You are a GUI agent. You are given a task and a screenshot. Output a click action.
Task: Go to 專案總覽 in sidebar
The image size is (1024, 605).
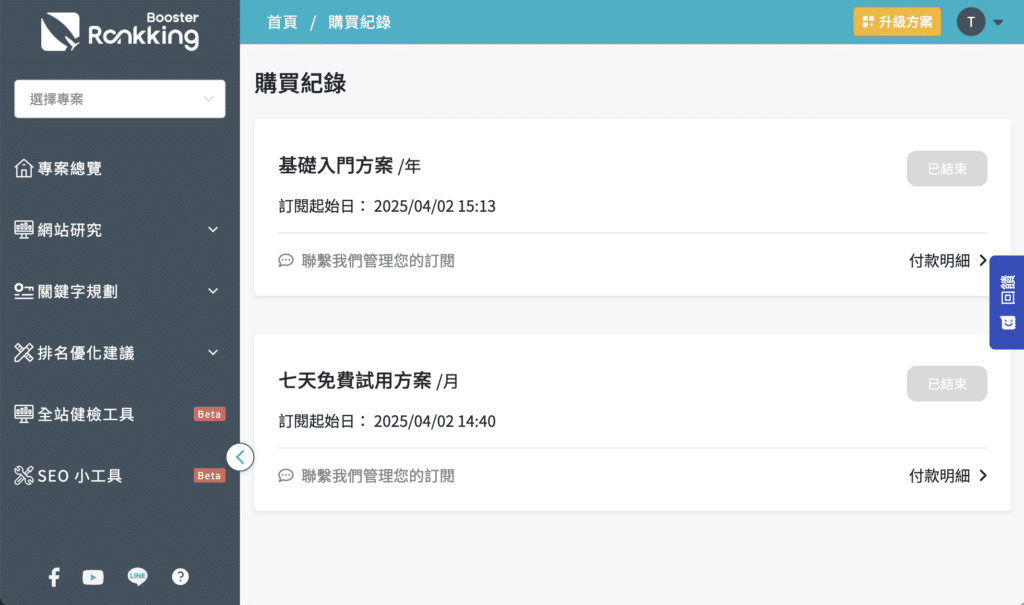point(70,169)
